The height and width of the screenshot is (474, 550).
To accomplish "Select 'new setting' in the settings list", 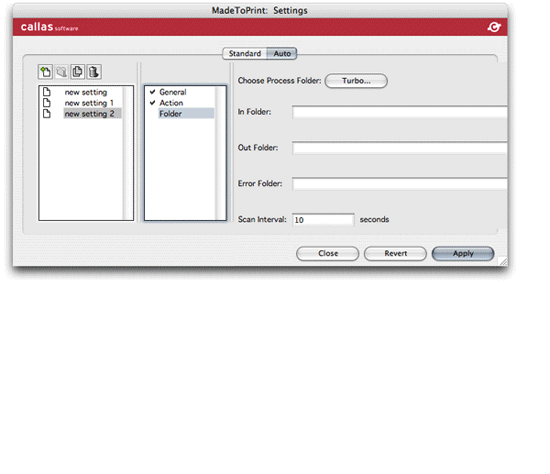I will point(86,92).
